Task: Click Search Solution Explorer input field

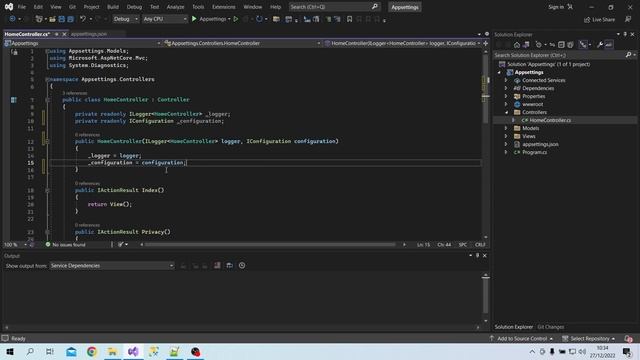Action: 559,55
